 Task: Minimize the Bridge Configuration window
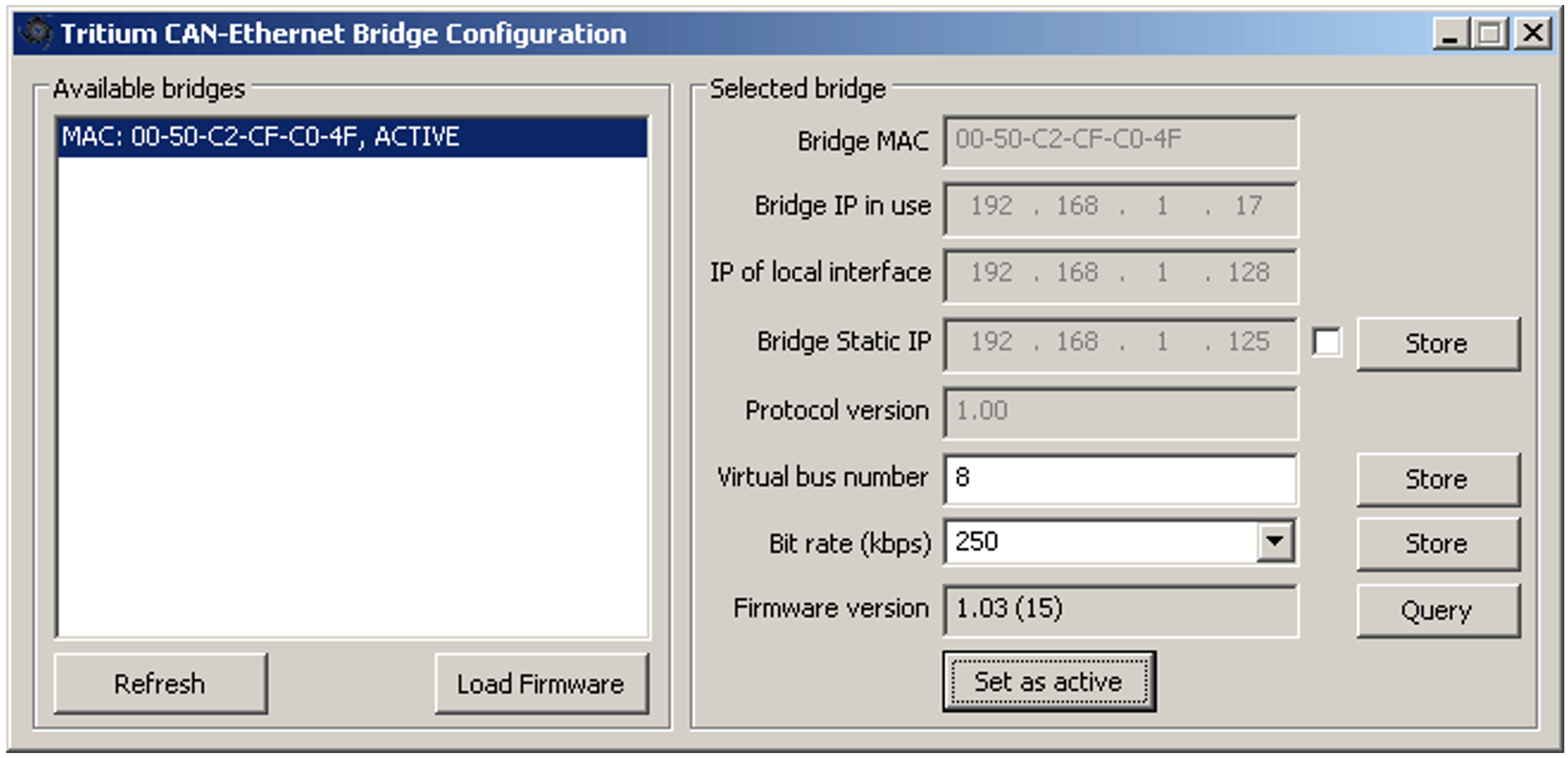pyautogui.click(x=1450, y=33)
